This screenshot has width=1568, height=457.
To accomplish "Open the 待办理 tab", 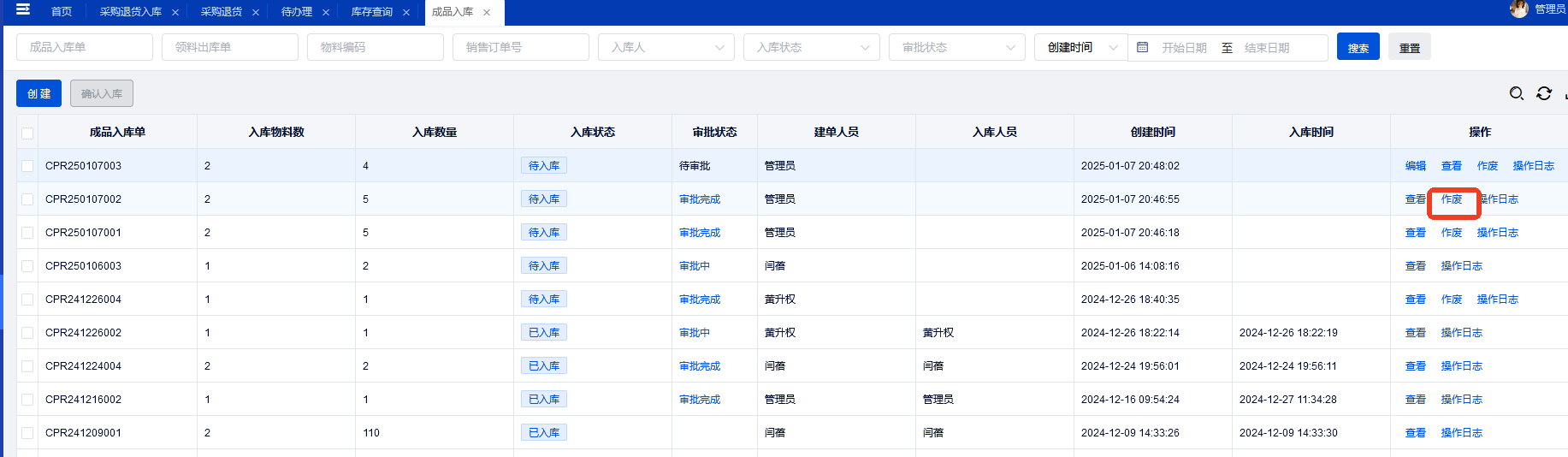I will coord(297,12).
